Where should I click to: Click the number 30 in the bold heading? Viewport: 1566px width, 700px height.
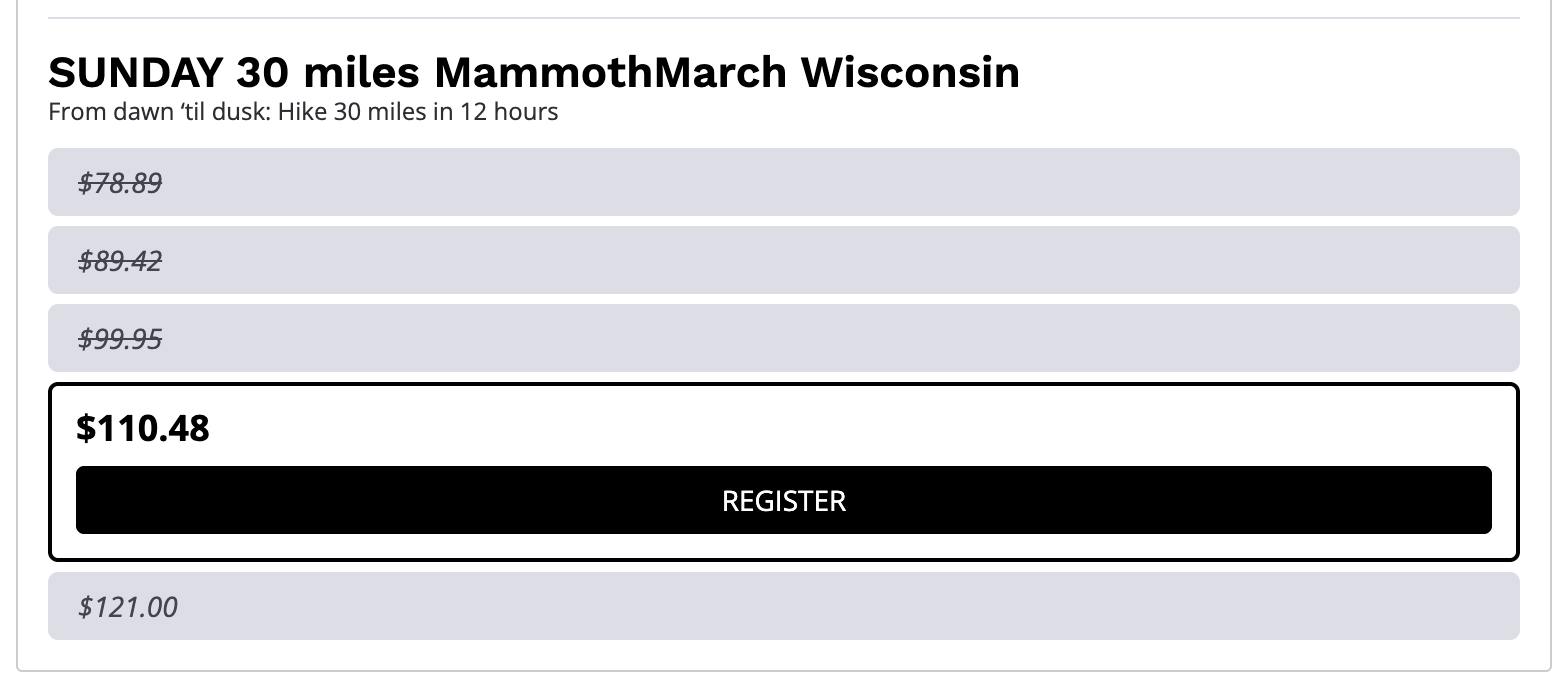262,73
